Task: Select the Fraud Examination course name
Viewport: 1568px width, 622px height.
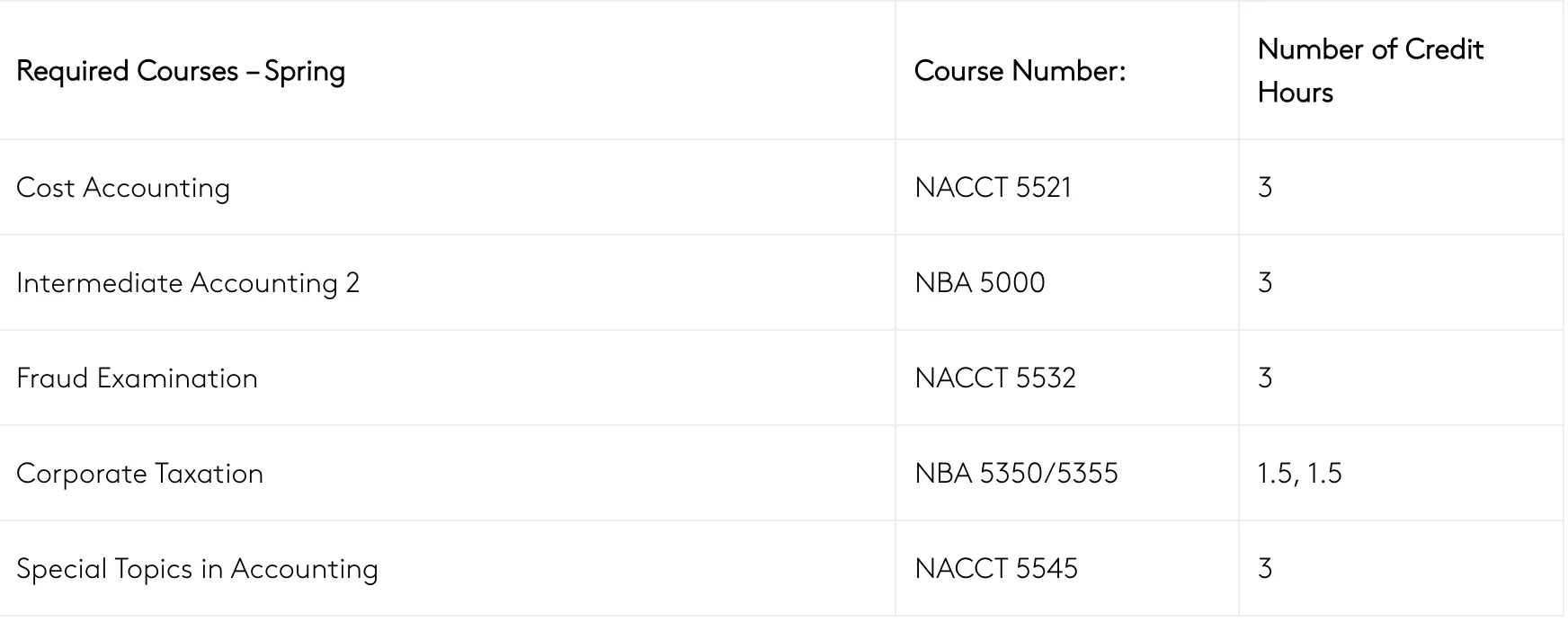Action: point(137,378)
